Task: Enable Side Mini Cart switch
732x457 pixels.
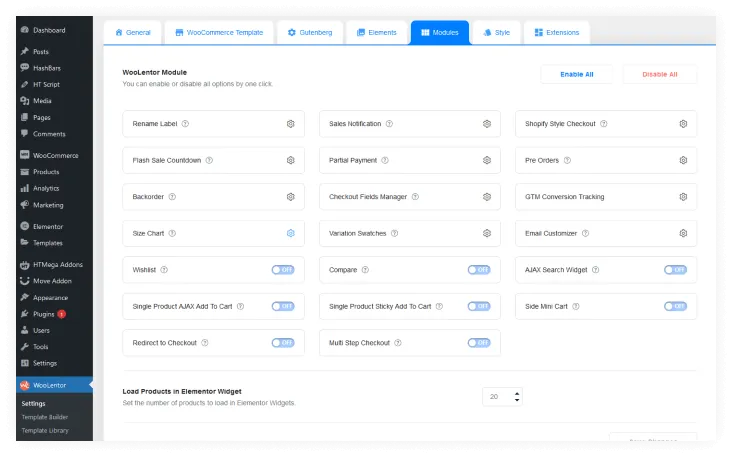Action: (x=676, y=306)
